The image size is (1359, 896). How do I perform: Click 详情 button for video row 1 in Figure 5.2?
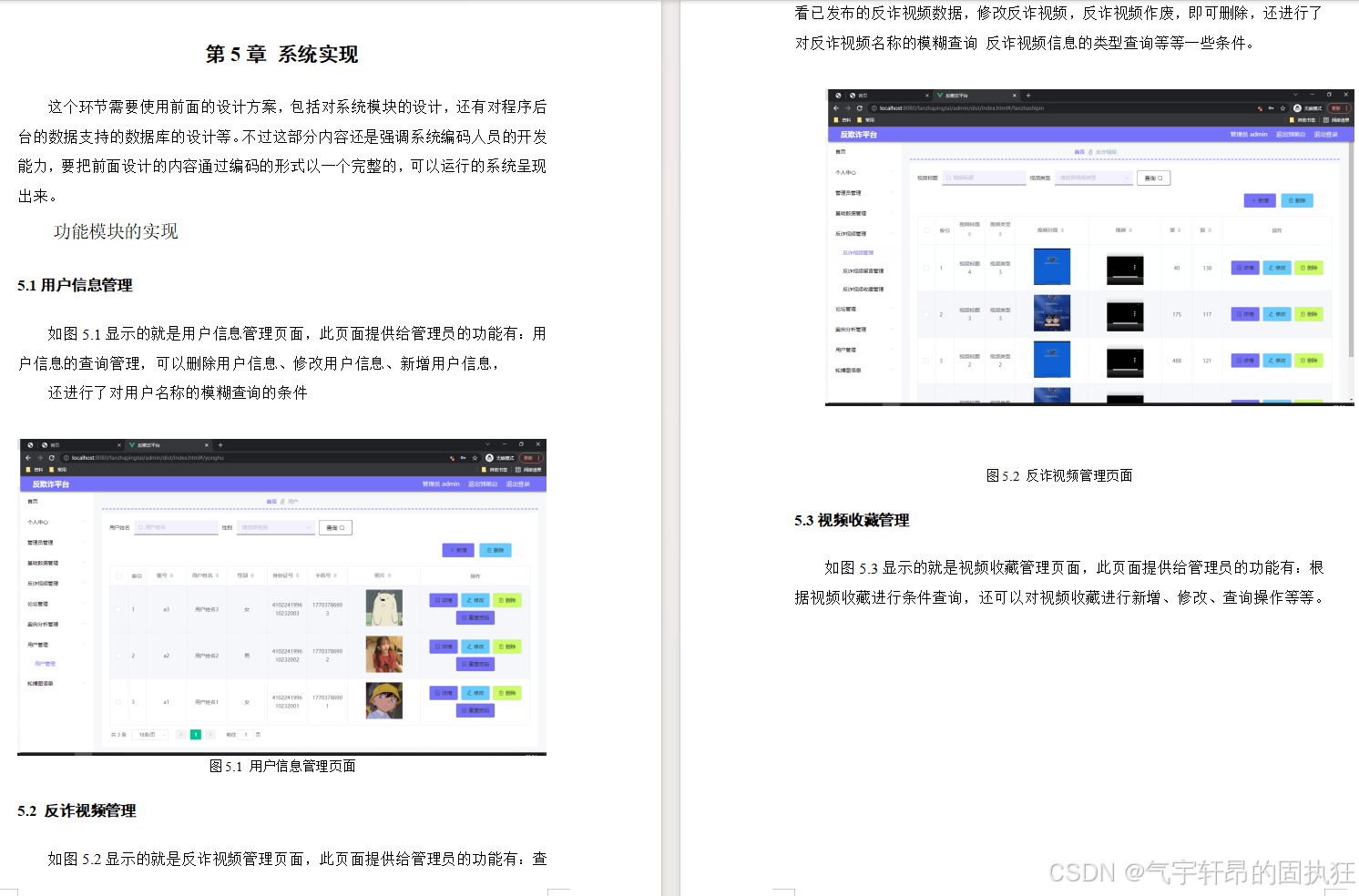1245,268
